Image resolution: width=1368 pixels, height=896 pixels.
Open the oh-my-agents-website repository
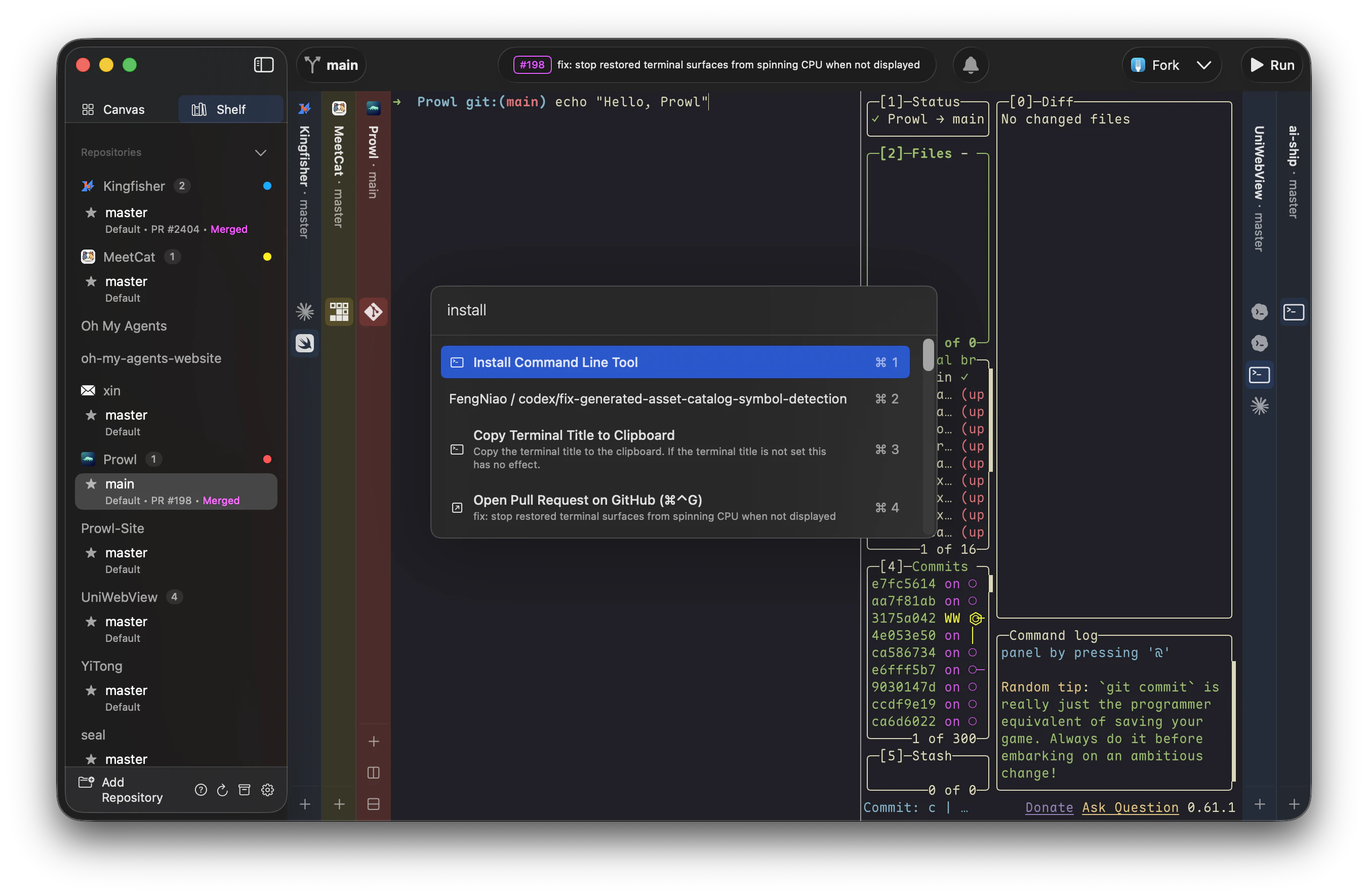coord(150,358)
